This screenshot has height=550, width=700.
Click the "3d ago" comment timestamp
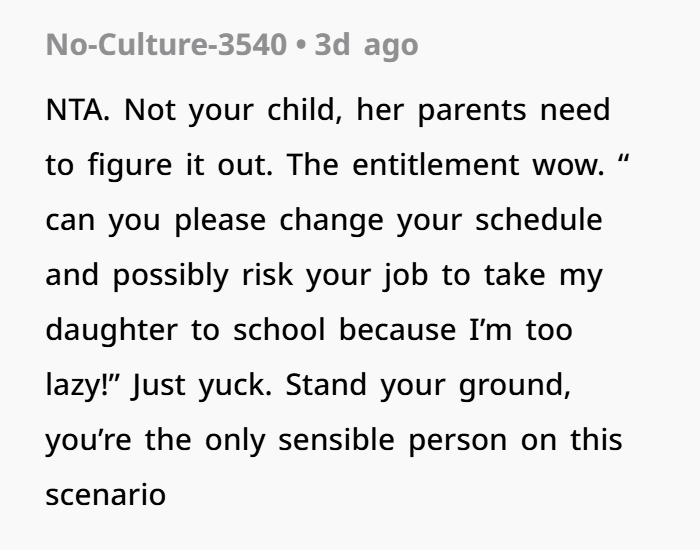366,46
